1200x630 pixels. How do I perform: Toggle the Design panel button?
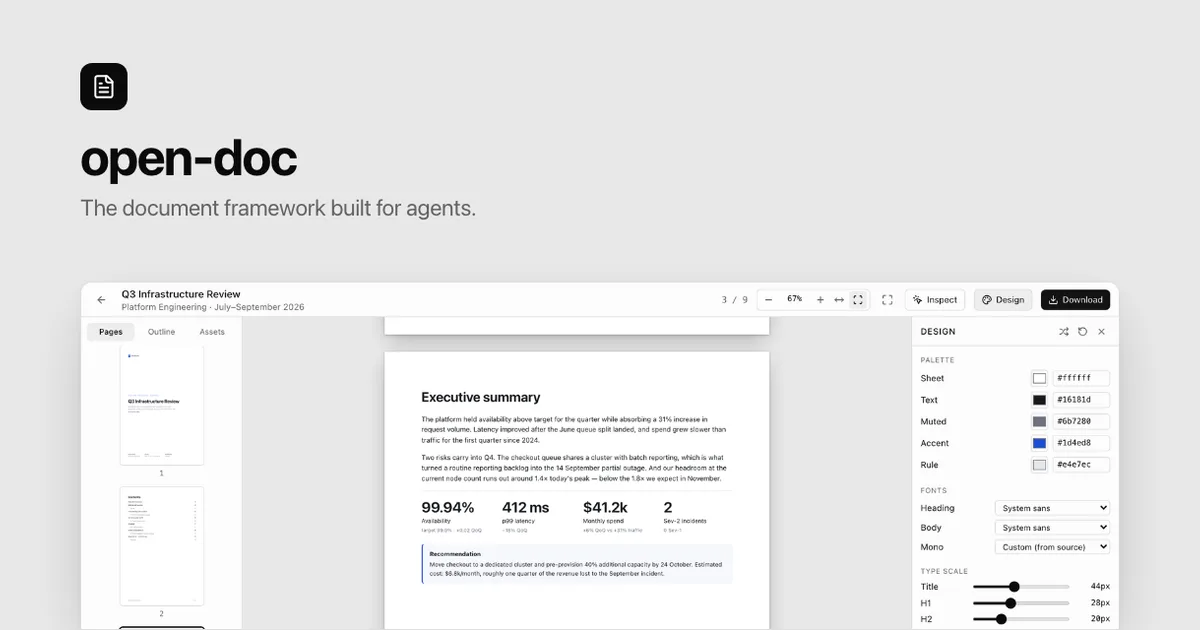click(1003, 300)
